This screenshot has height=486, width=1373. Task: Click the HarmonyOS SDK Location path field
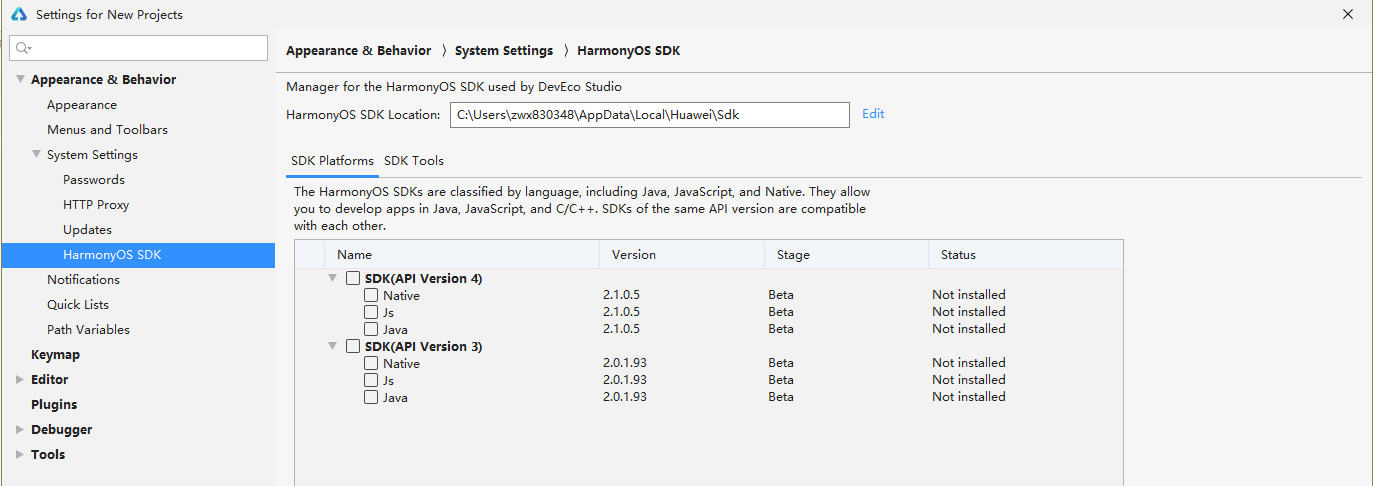point(649,115)
